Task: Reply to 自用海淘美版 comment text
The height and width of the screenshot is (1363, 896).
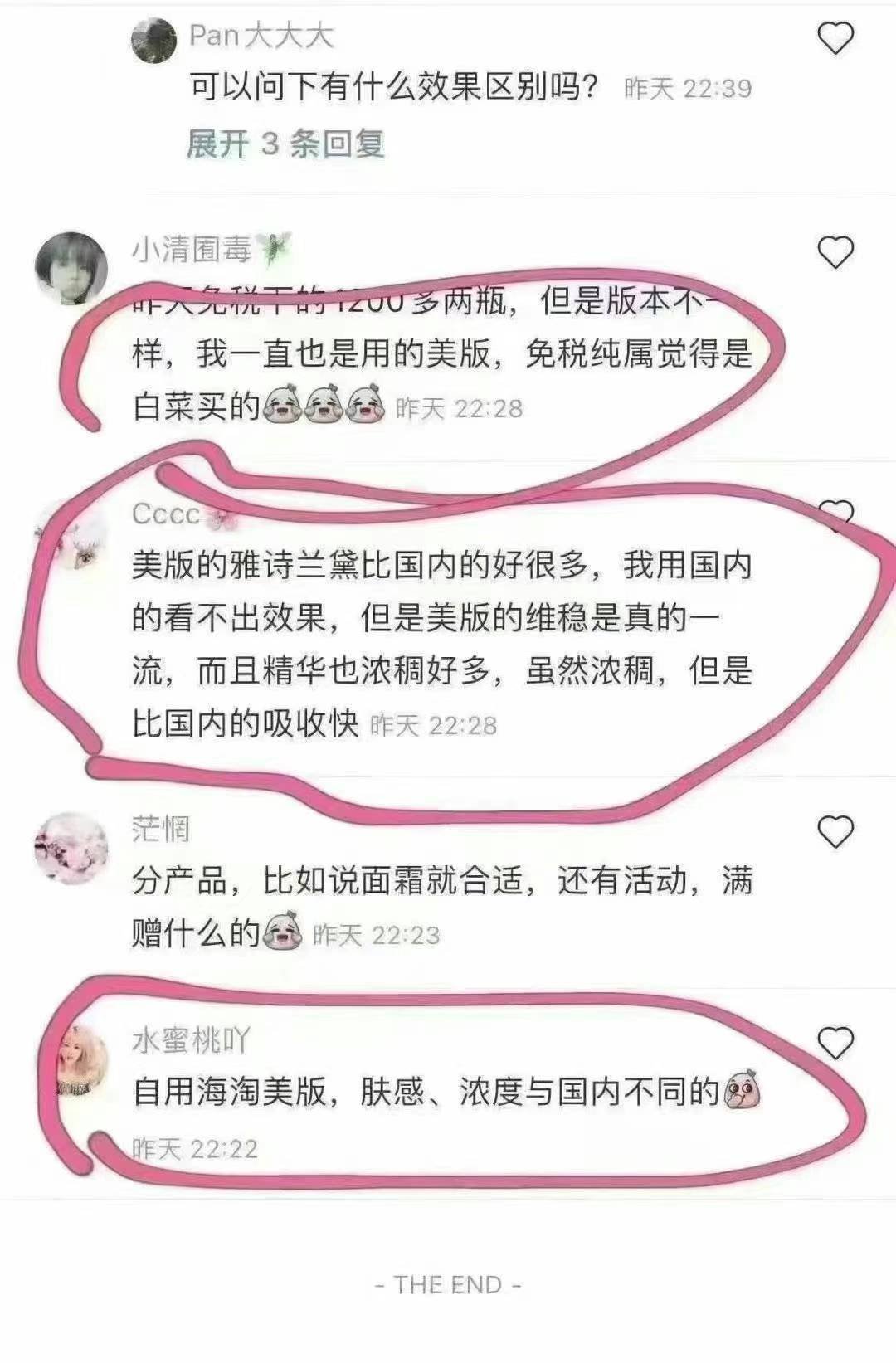Action: [x=426, y=1092]
